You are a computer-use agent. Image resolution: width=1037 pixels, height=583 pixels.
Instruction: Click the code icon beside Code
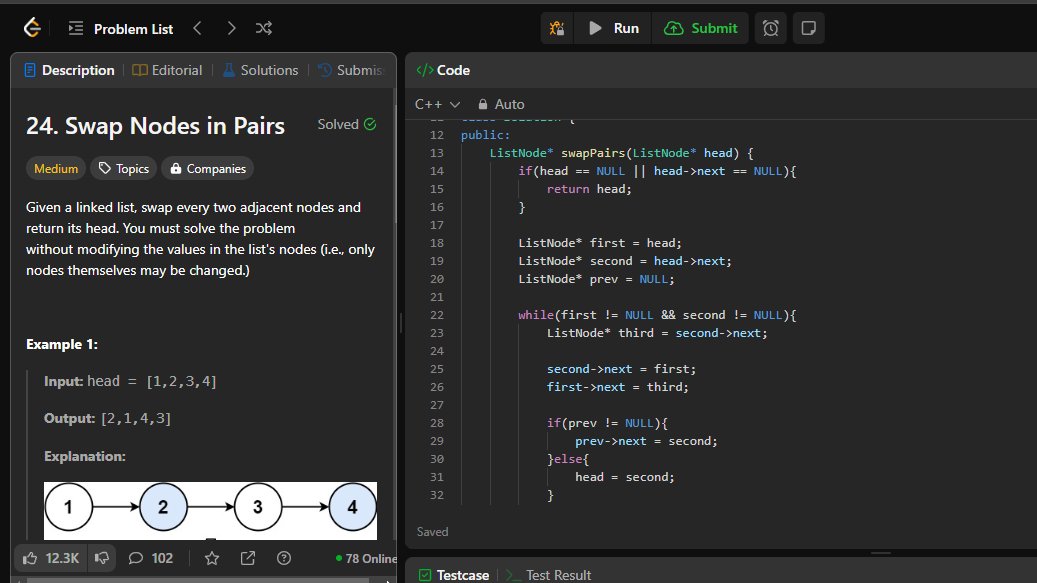point(425,70)
